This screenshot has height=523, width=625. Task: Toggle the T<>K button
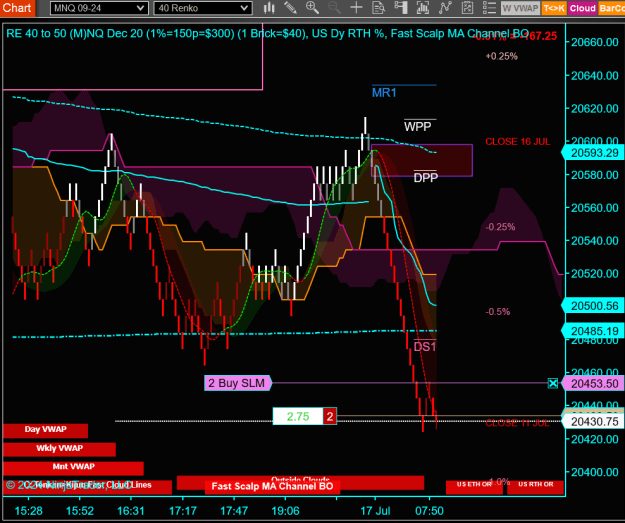coord(554,8)
